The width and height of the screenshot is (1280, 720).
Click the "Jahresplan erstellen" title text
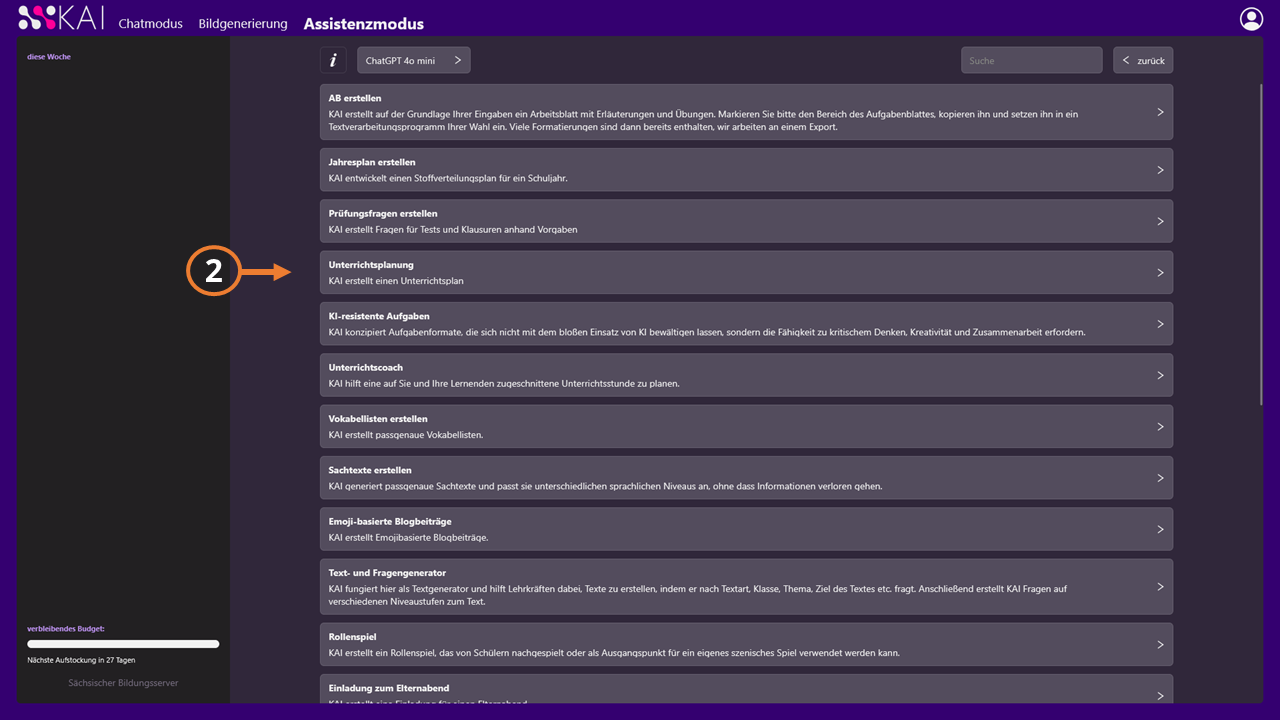tap(372, 162)
